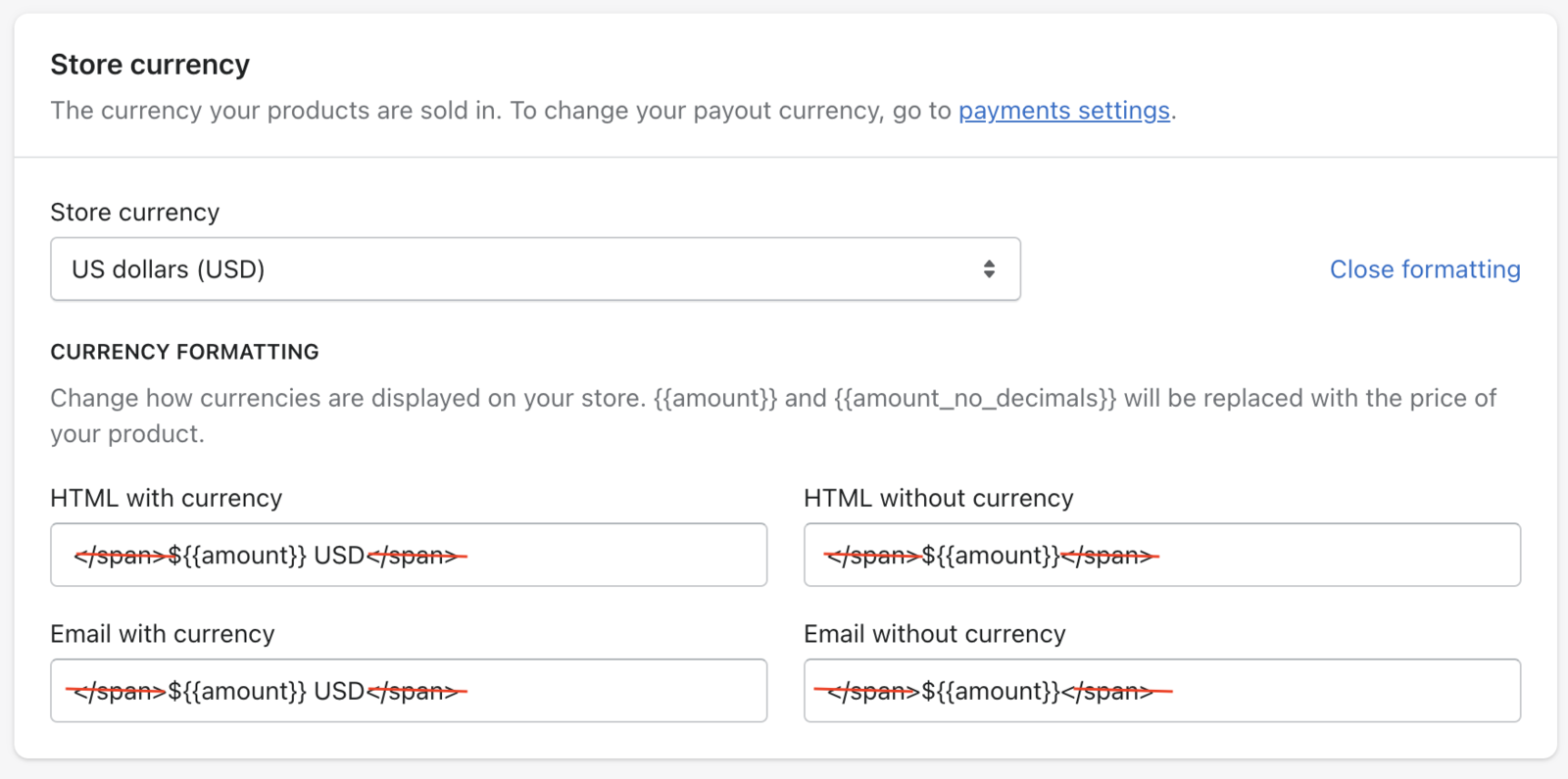
Task: Click USD text inside Email with currency field
Action: [x=339, y=692]
